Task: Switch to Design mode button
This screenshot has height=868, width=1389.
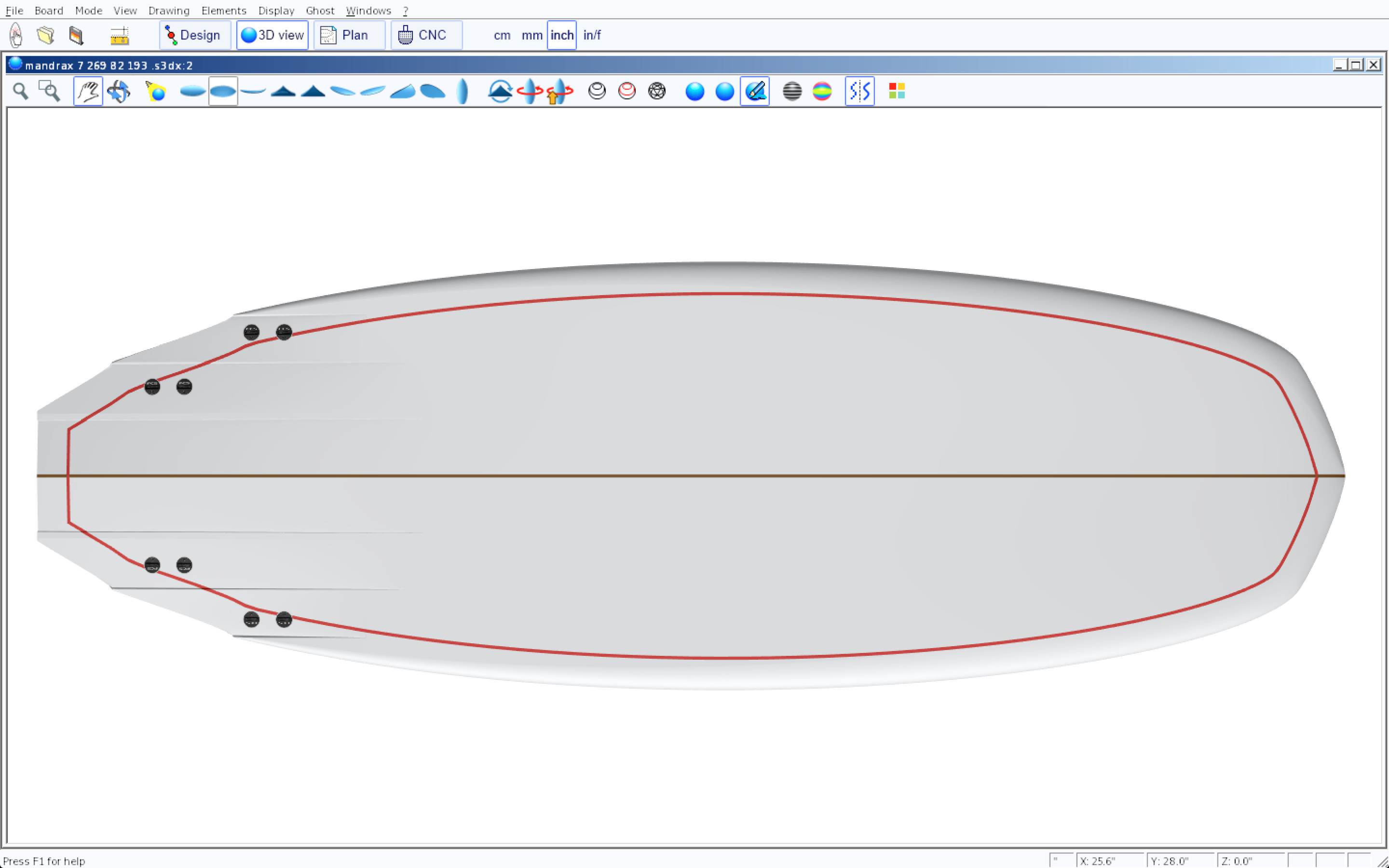Action: 194,35
